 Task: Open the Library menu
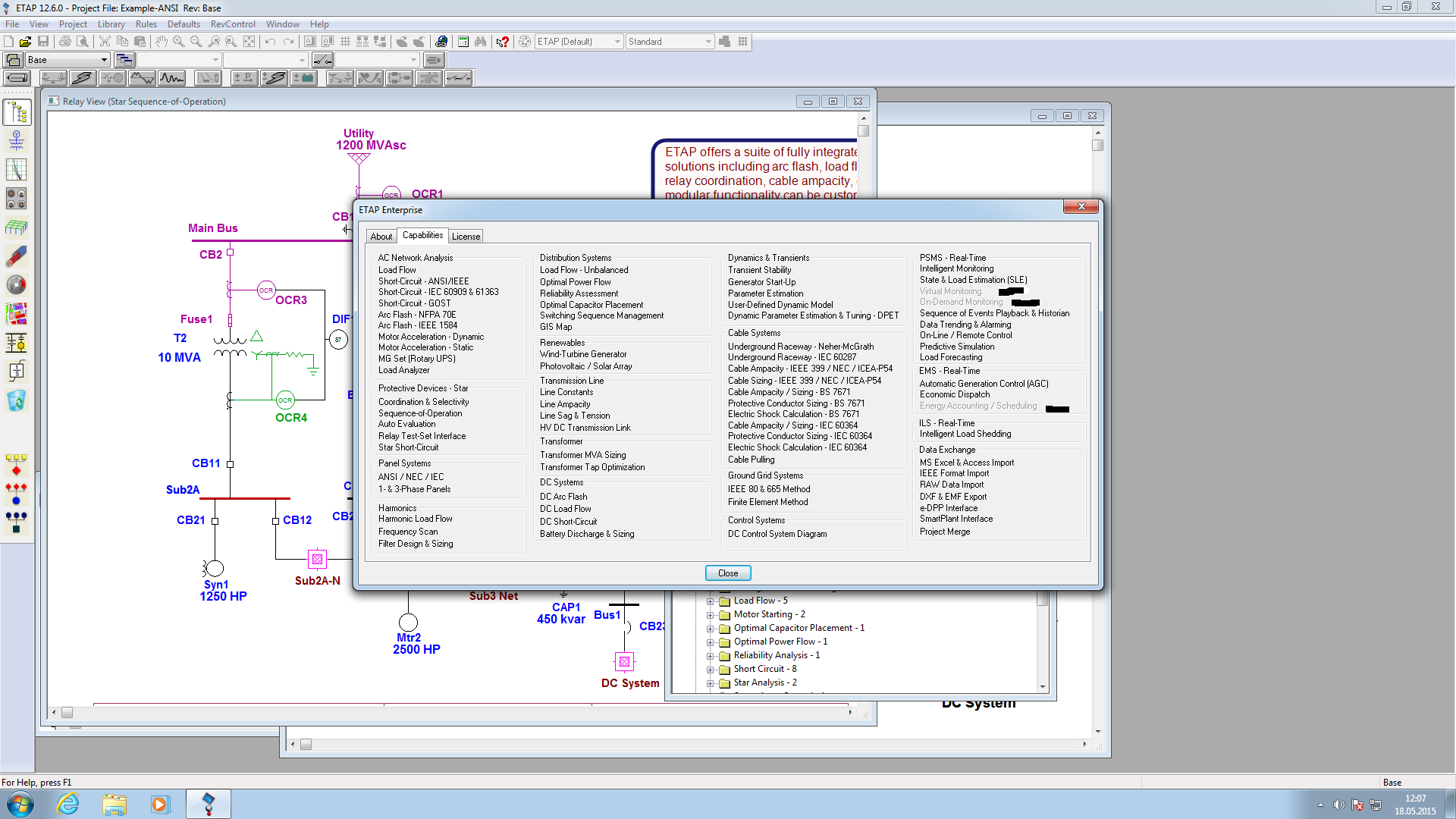[x=111, y=24]
